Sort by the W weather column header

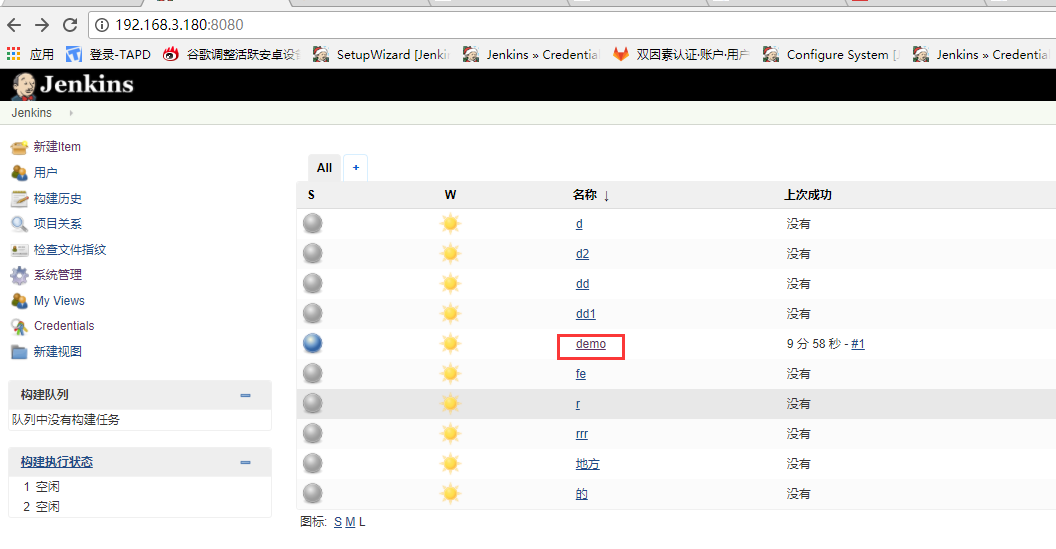451,195
